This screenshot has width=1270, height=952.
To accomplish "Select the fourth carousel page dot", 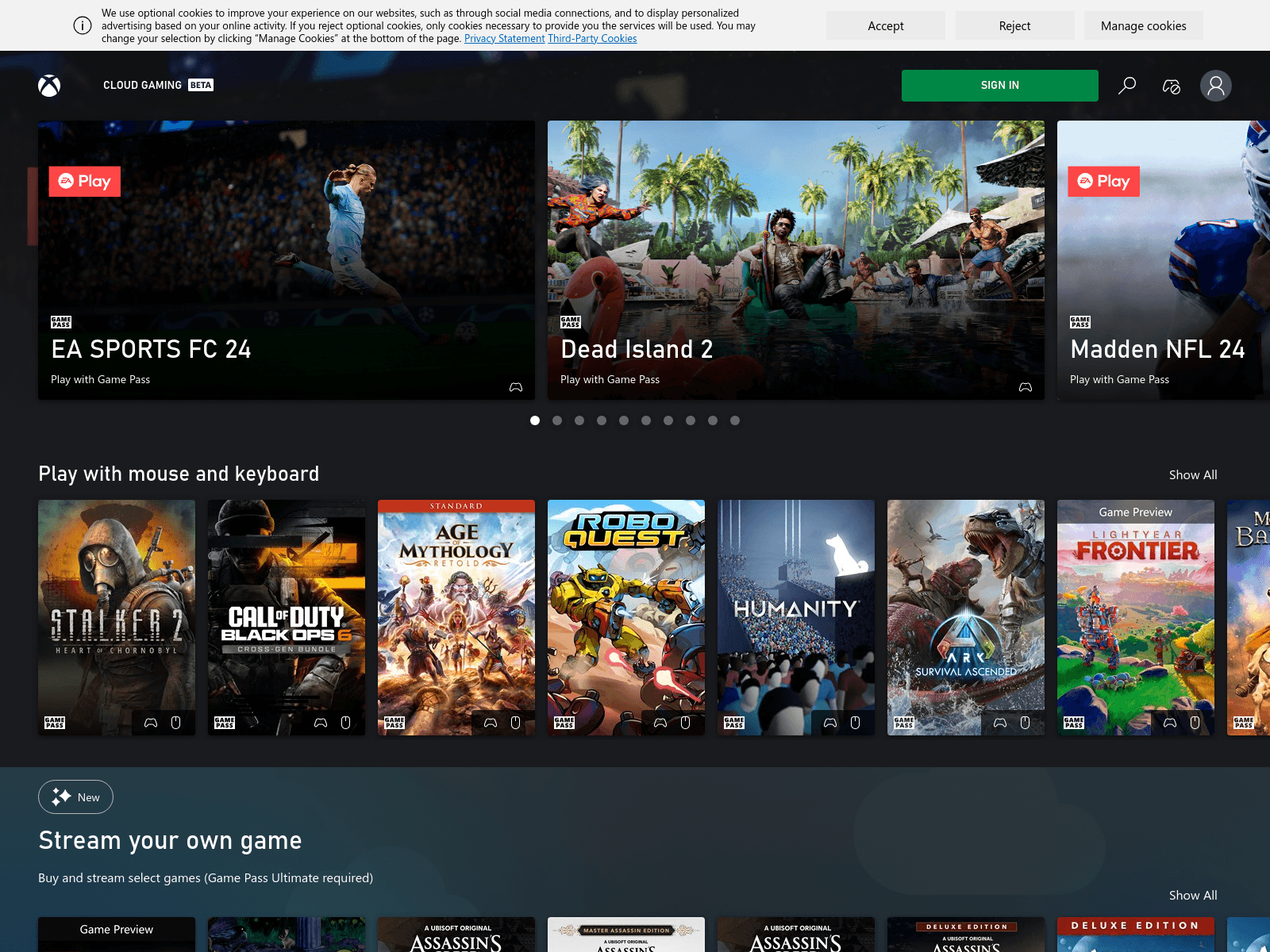I will tap(602, 420).
